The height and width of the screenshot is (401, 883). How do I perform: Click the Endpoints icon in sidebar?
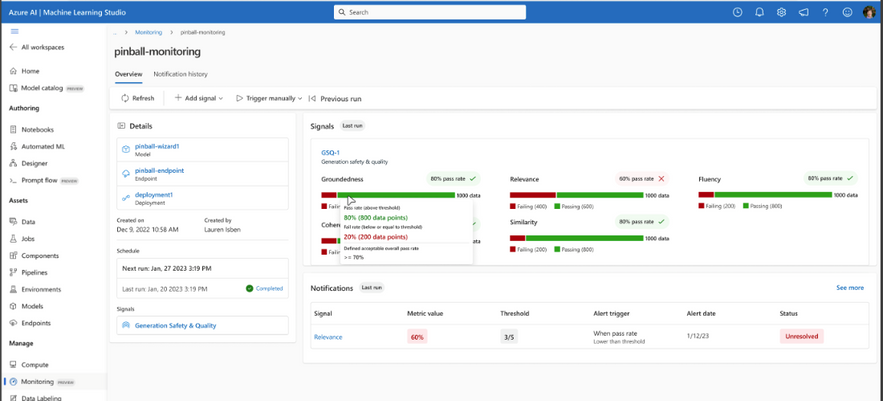(14, 323)
